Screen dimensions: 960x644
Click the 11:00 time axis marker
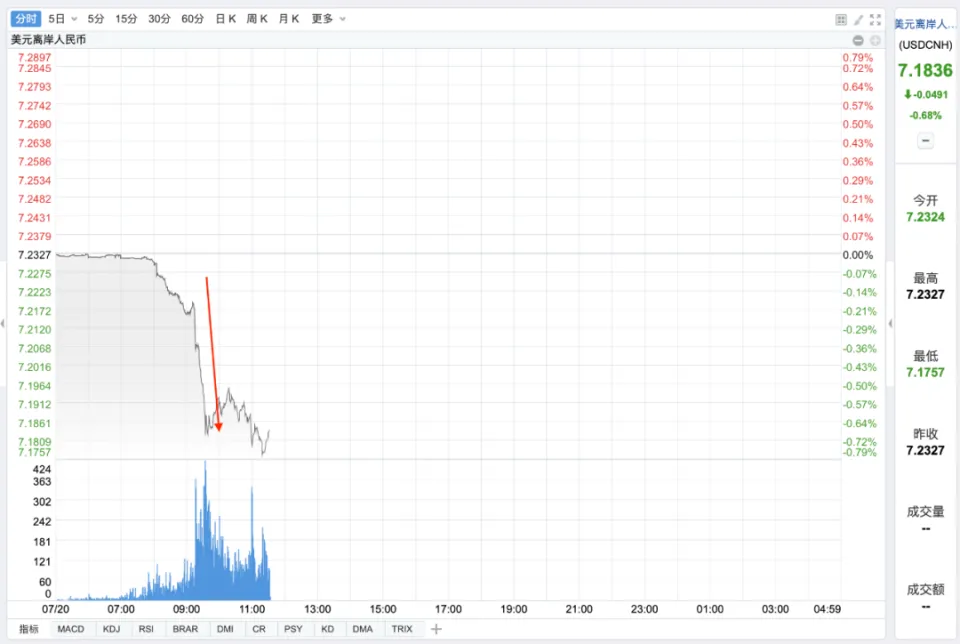(x=252, y=608)
